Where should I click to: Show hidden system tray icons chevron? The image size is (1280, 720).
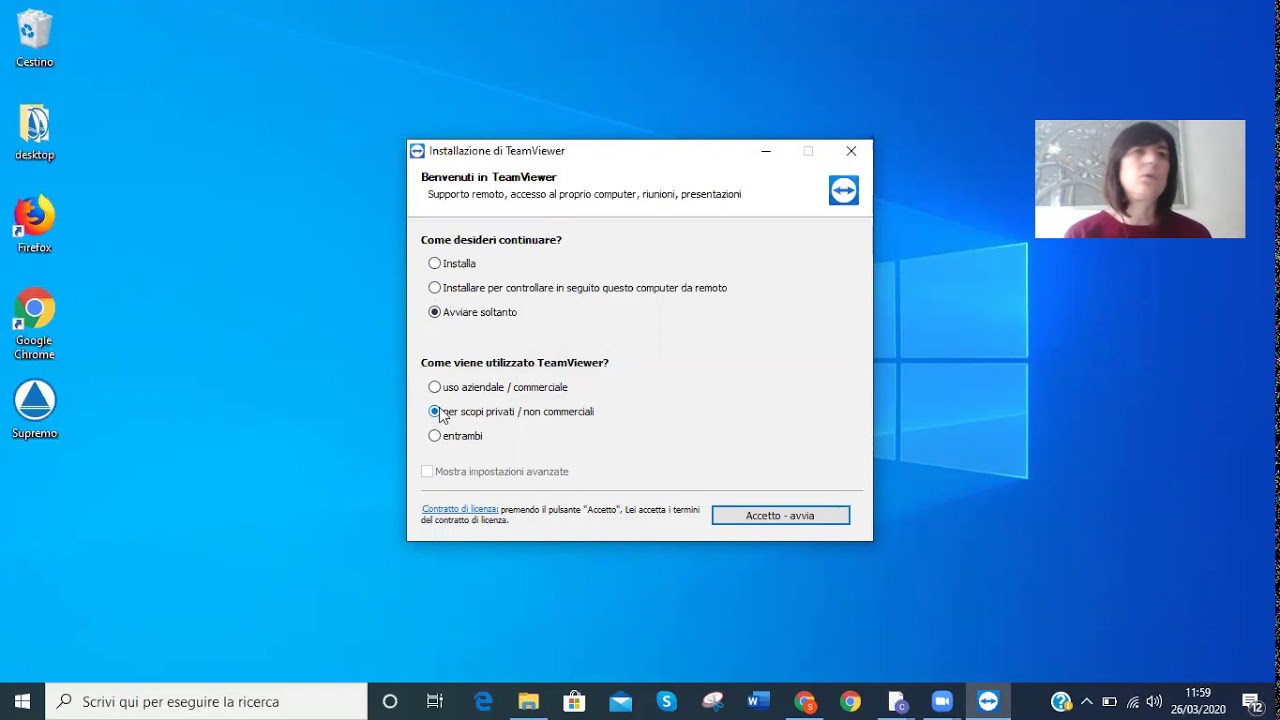pos(1087,702)
